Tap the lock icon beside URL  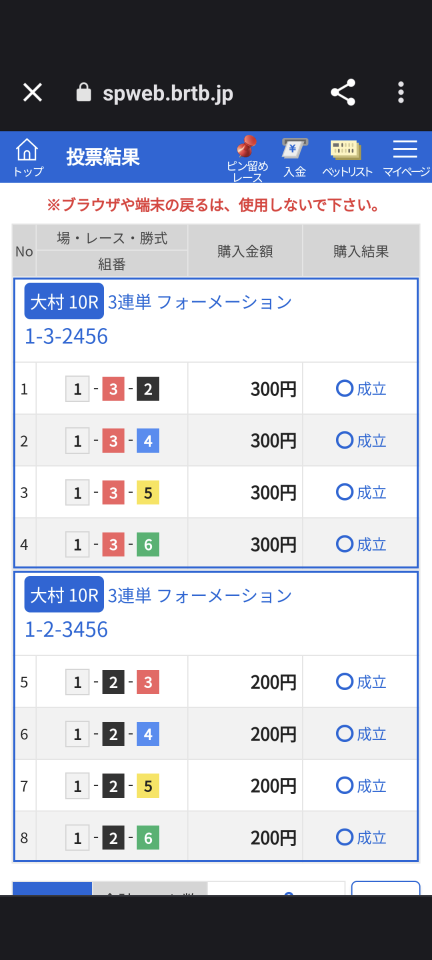83,92
